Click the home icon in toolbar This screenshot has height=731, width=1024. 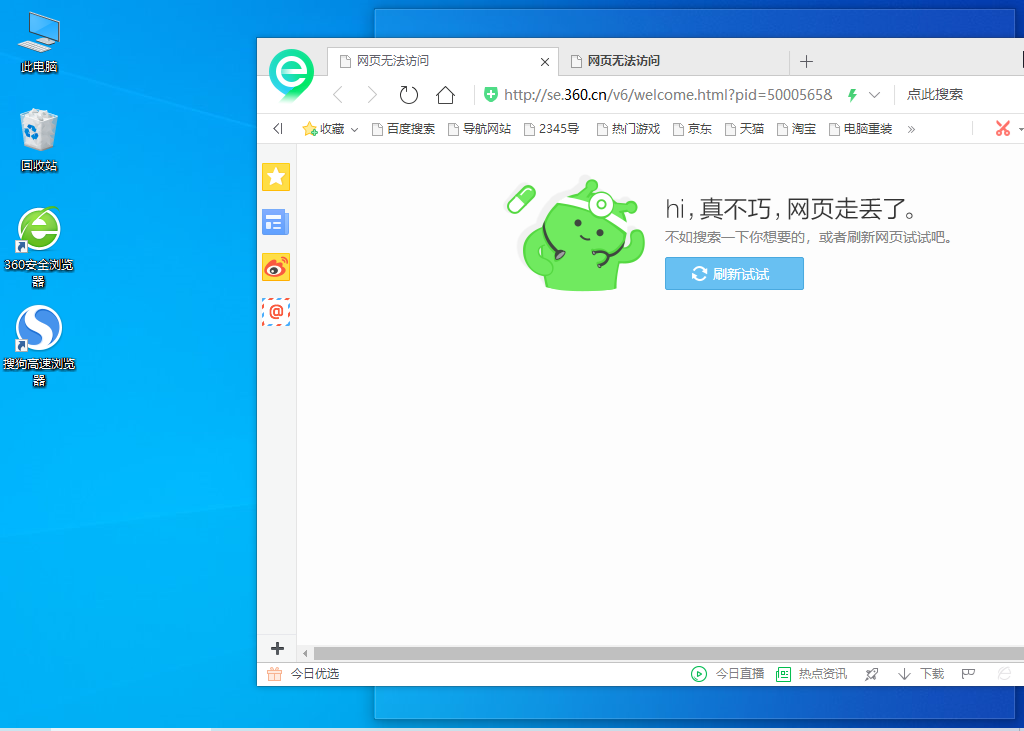click(x=445, y=94)
